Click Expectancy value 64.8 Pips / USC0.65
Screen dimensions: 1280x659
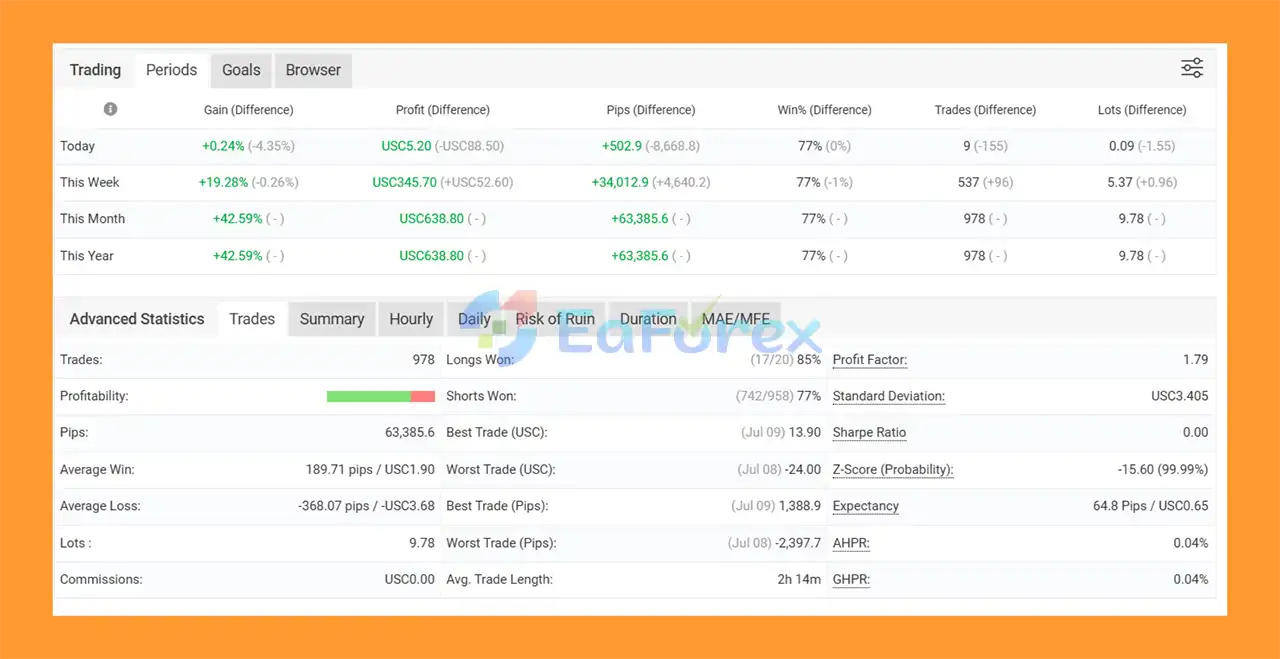1151,506
